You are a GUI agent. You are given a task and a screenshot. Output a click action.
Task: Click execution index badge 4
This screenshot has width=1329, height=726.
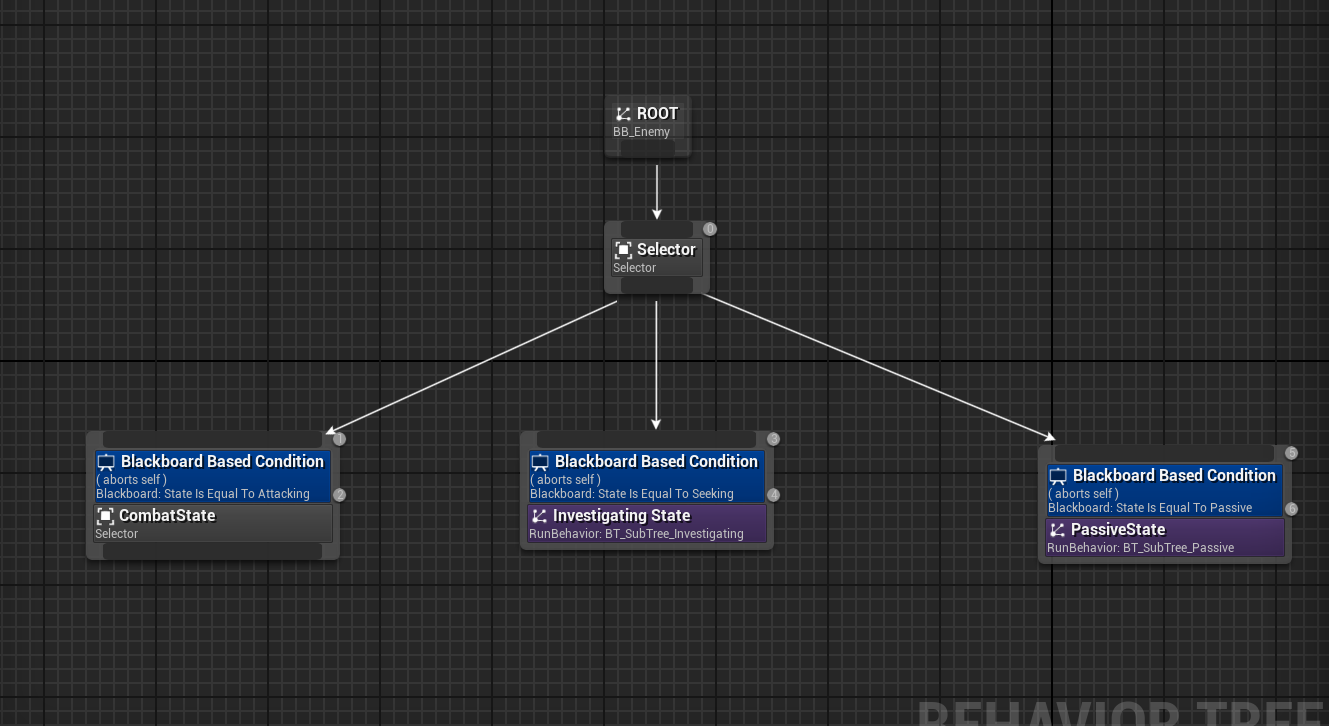pos(773,495)
